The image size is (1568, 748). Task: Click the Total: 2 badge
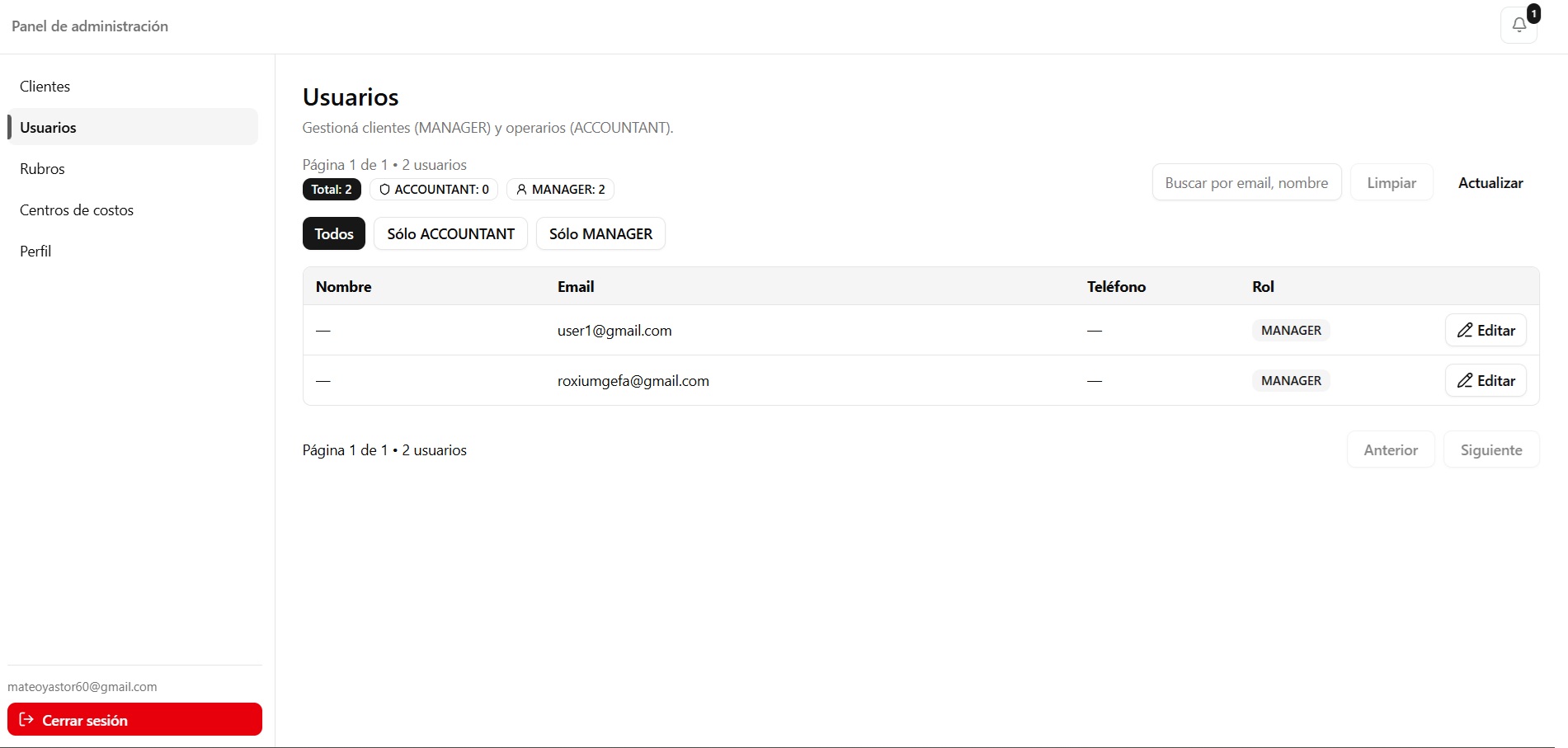pyautogui.click(x=332, y=190)
